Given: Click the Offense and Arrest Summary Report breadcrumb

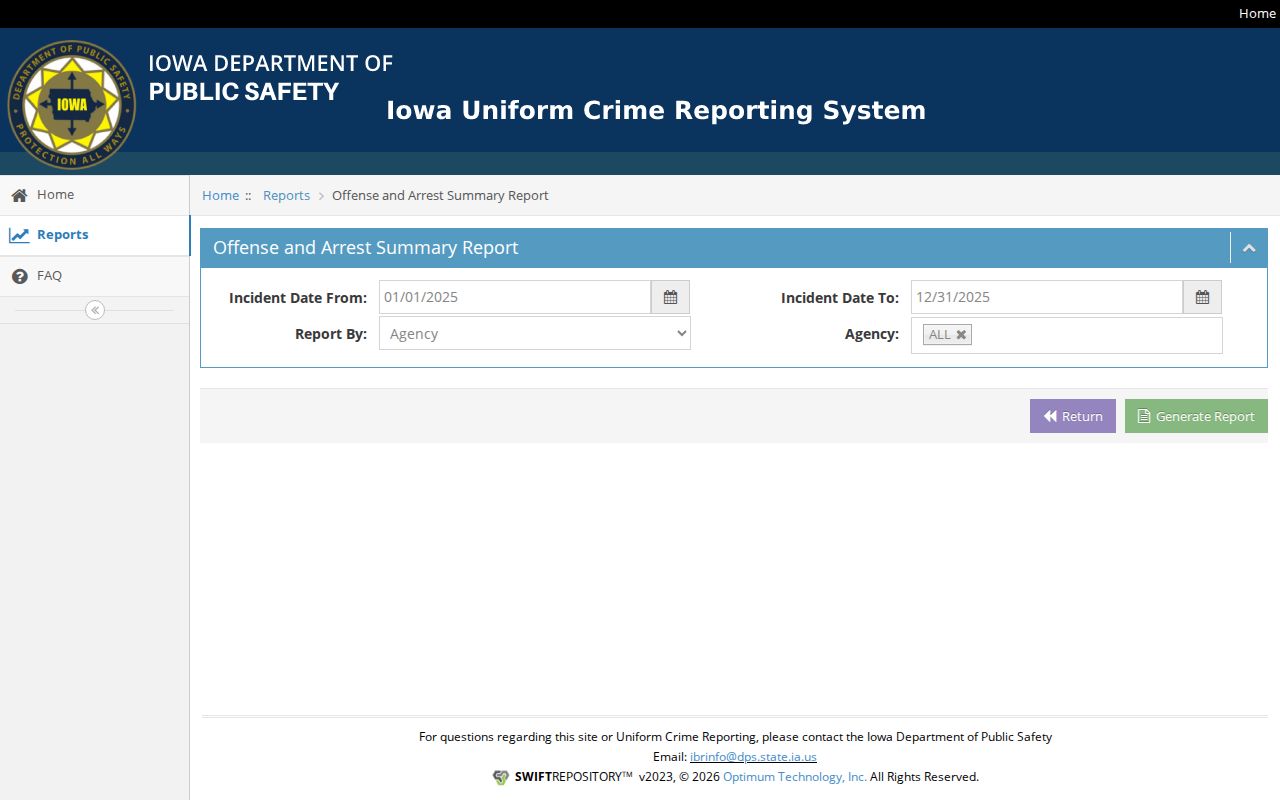Looking at the screenshot, I should click(x=440, y=195).
